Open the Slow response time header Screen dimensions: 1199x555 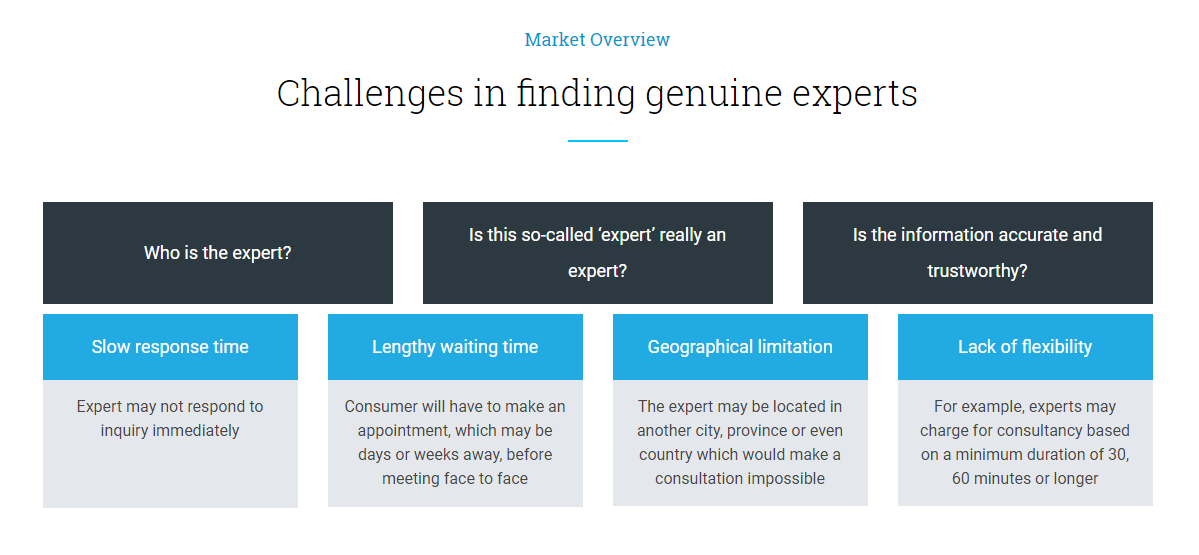tap(171, 347)
